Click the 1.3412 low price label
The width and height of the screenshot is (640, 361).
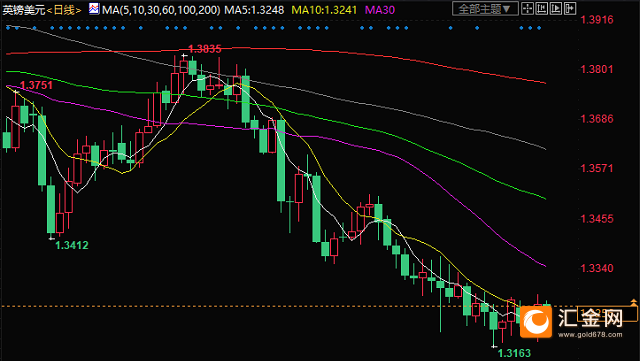tap(71, 245)
